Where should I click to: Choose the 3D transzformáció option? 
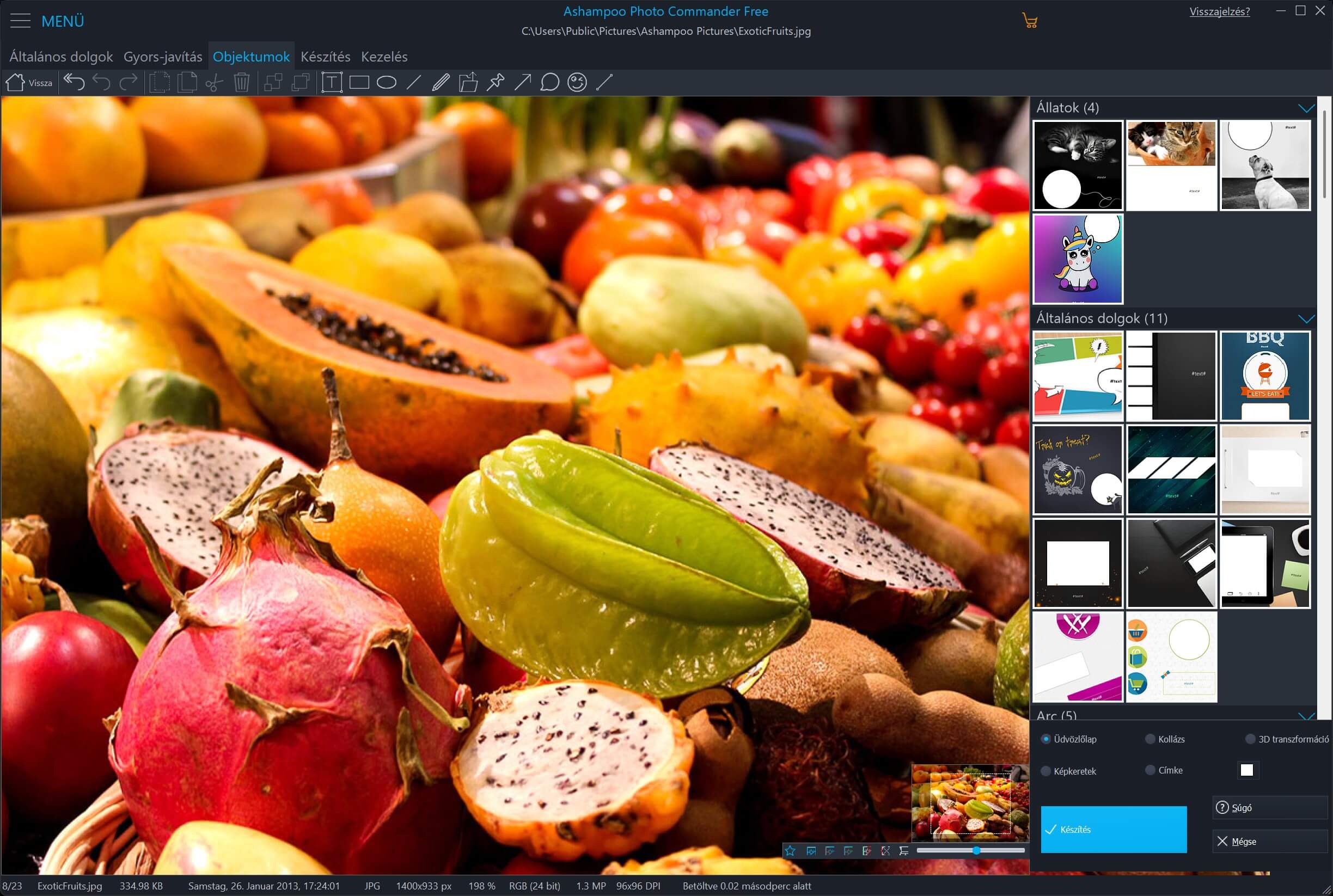[1250, 739]
